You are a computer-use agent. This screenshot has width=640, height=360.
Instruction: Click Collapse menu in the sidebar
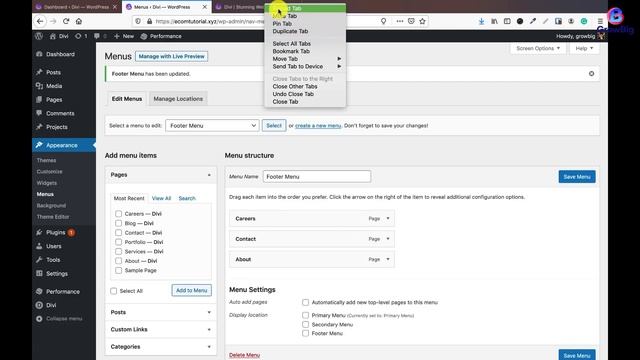tap(64, 318)
